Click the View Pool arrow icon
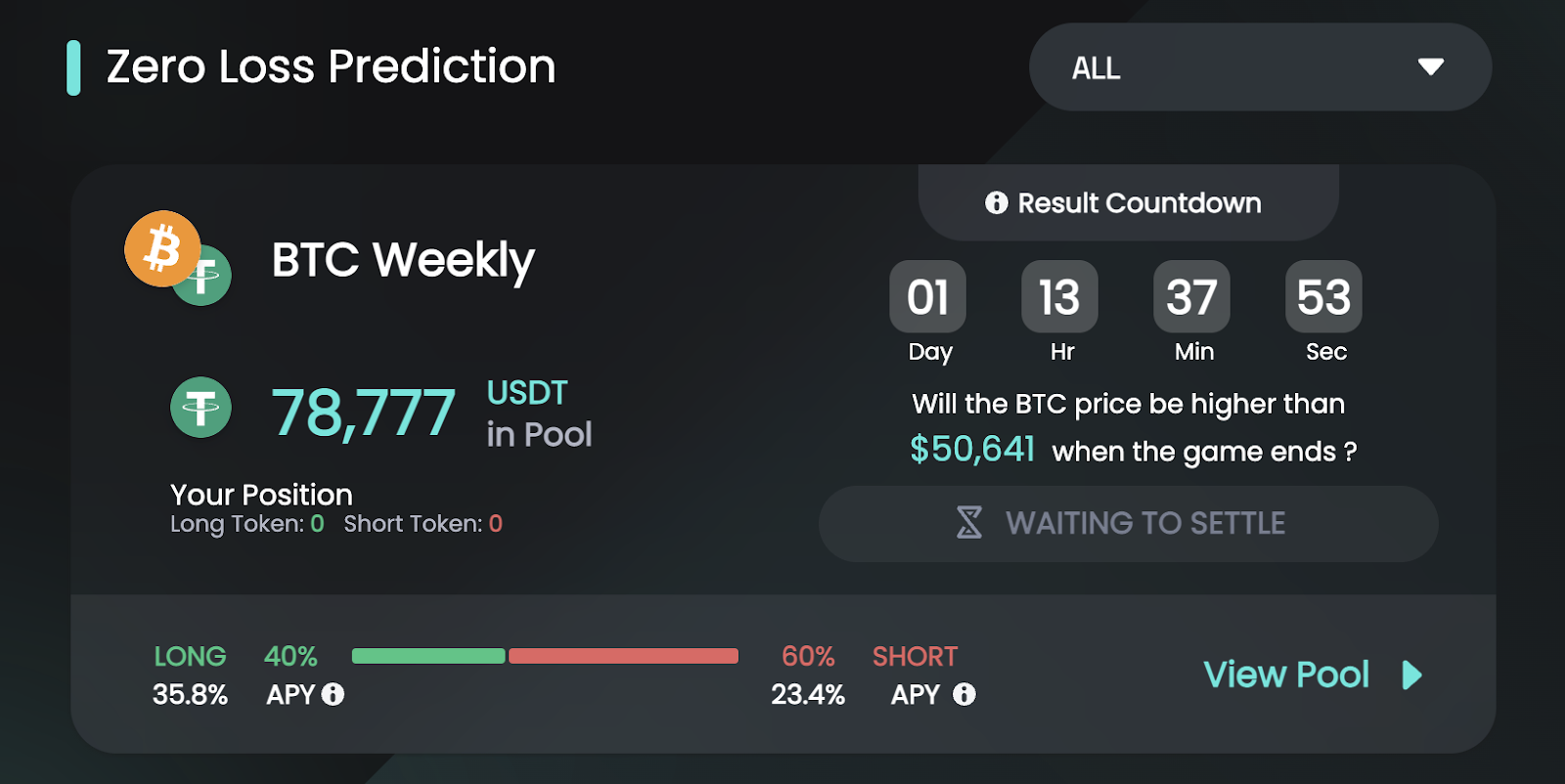 pos(1411,675)
